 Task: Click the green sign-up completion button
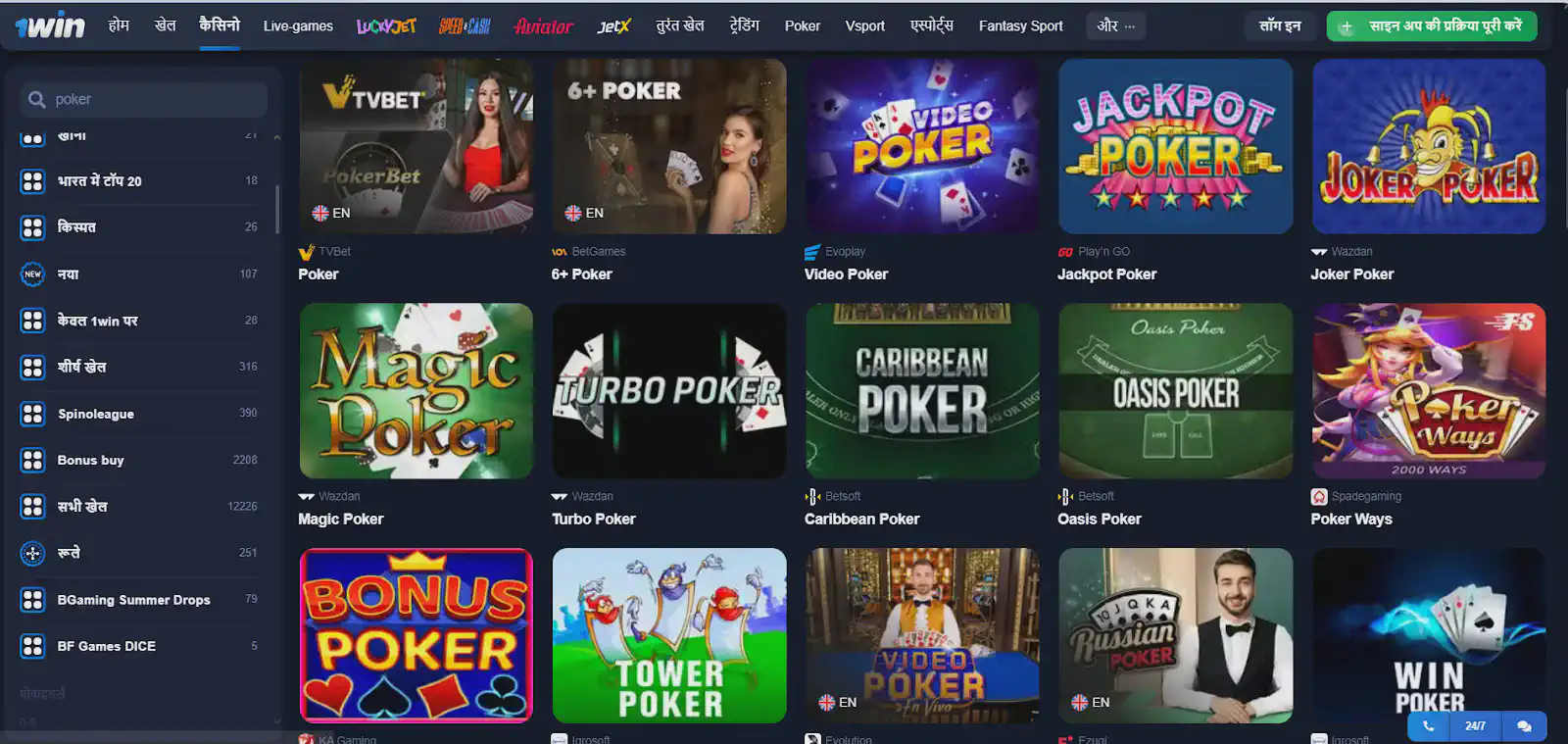pyautogui.click(x=1431, y=25)
